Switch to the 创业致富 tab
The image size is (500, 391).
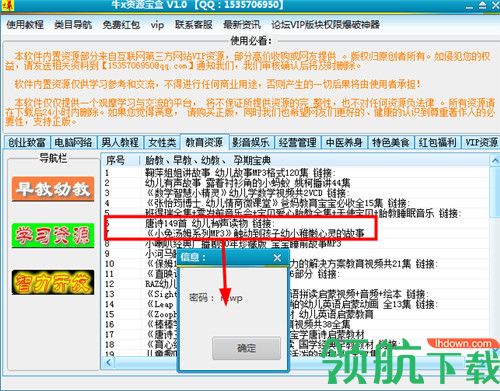coord(27,143)
